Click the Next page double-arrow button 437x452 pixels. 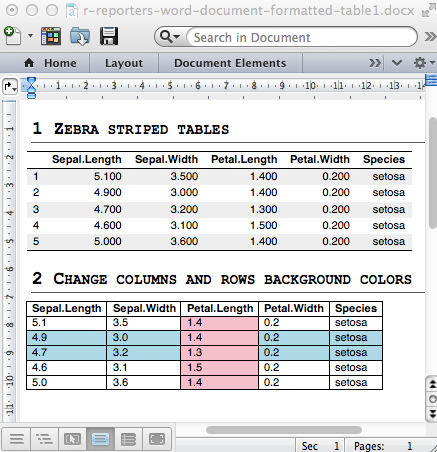point(432,414)
